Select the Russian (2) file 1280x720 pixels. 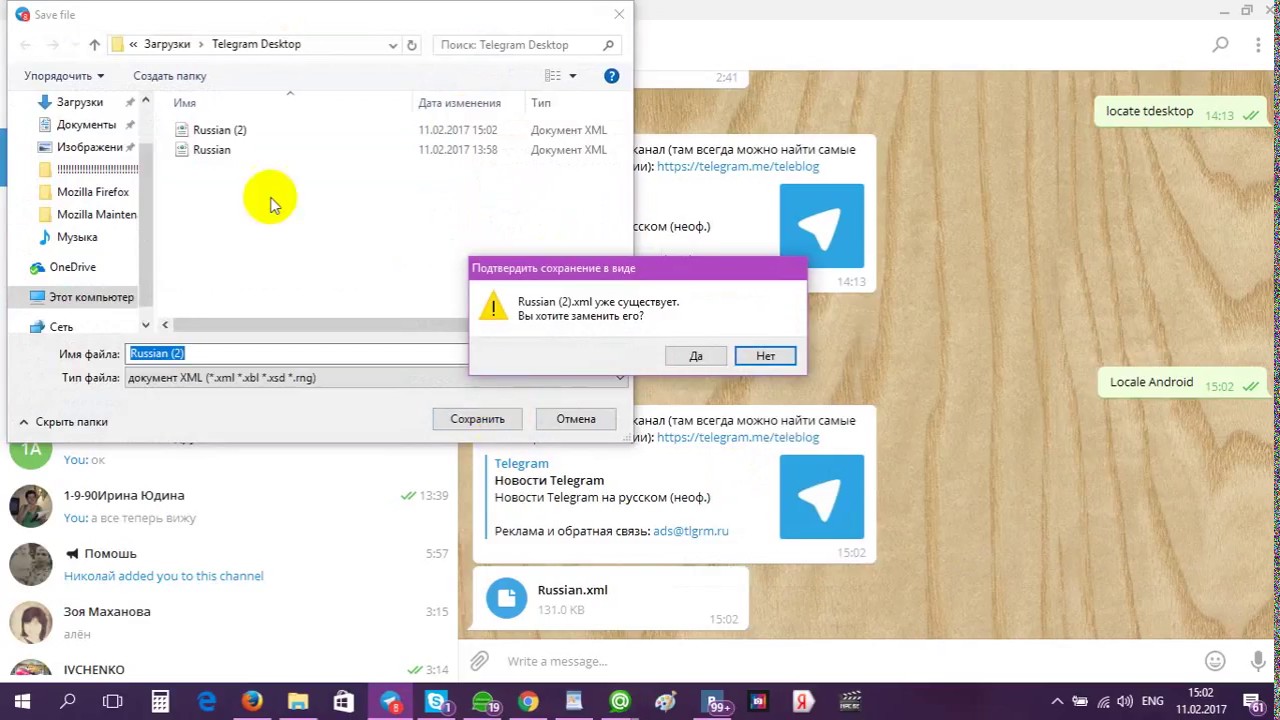coord(219,130)
